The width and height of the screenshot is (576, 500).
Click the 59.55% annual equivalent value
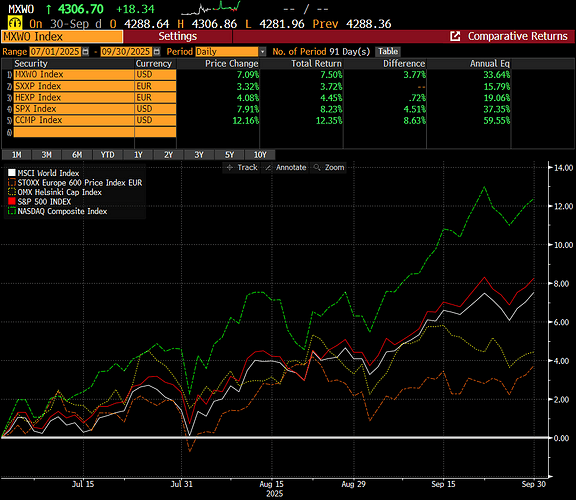click(x=497, y=120)
